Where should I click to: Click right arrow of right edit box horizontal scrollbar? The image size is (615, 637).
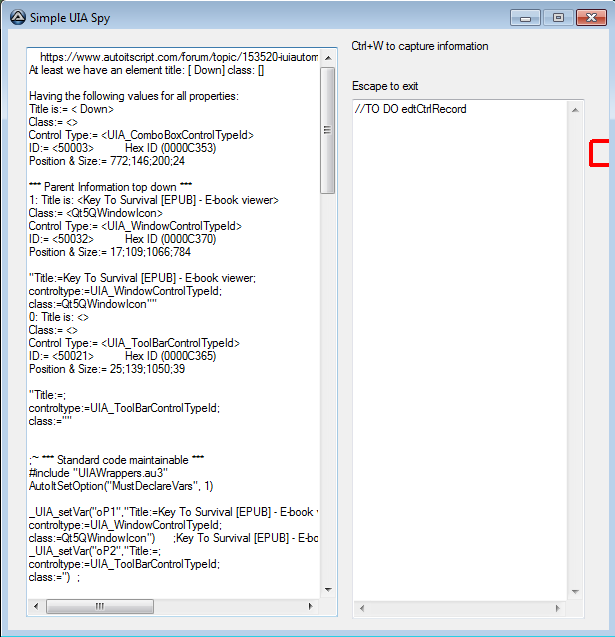click(558, 608)
